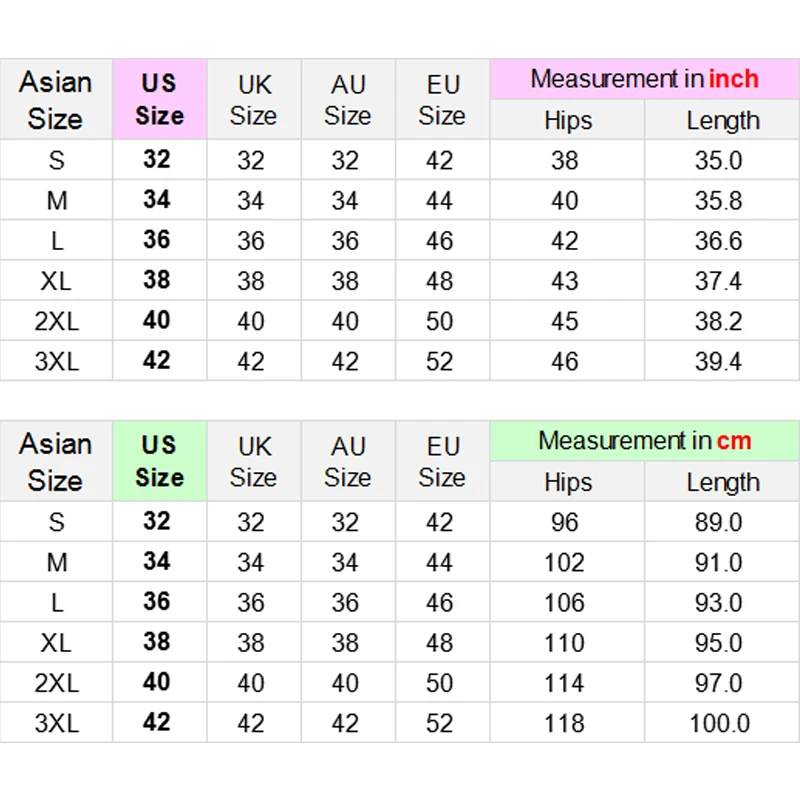Click the hips value 118
The height and width of the screenshot is (800, 800).
point(565,723)
